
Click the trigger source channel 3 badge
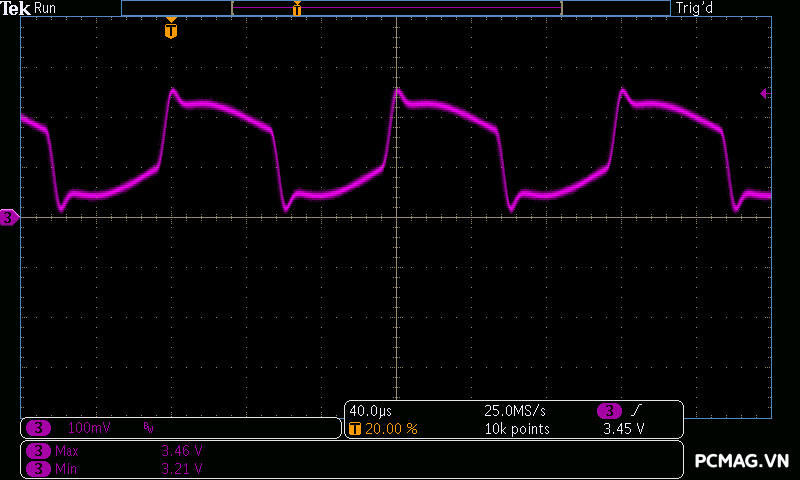point(609,411)
